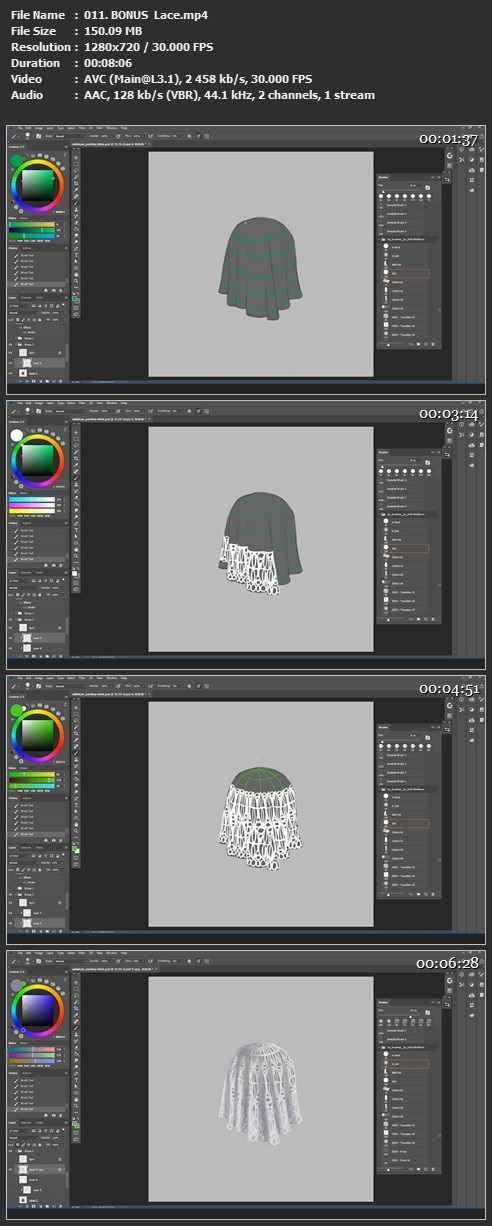Select the Lasso tool in the 00:03:14 frame
This screenshot has height=1226, width=492.
click(76, 446)
